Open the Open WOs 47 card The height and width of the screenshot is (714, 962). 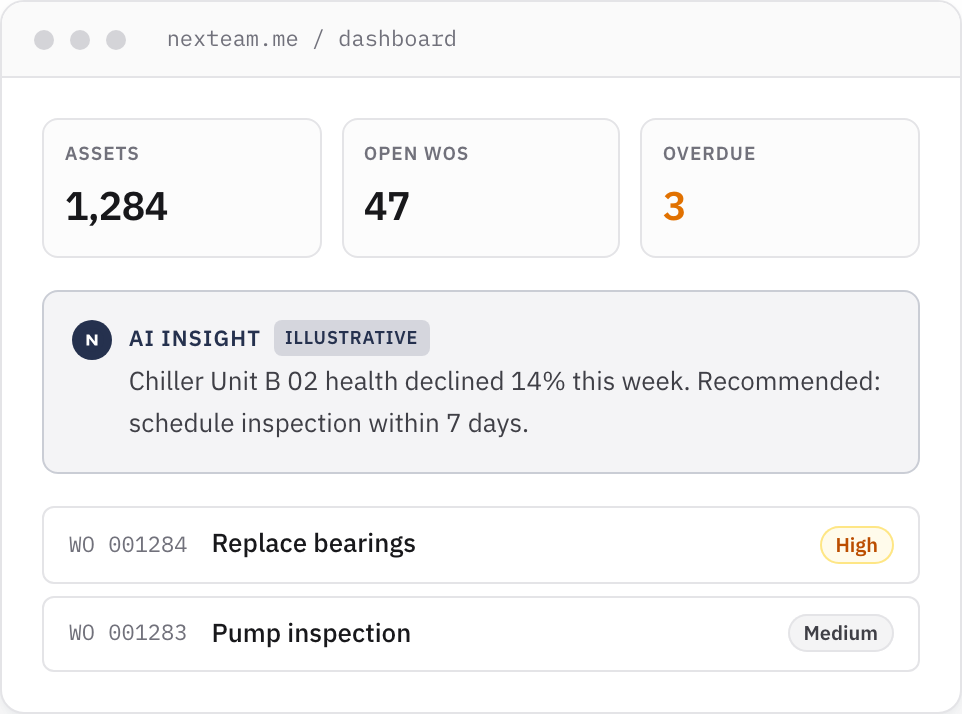coord(481,188)
